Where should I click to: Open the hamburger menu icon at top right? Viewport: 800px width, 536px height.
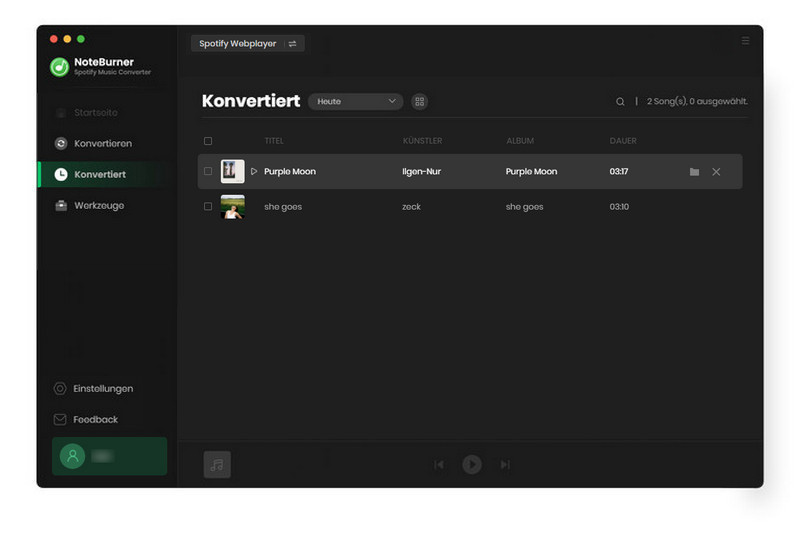745,40
